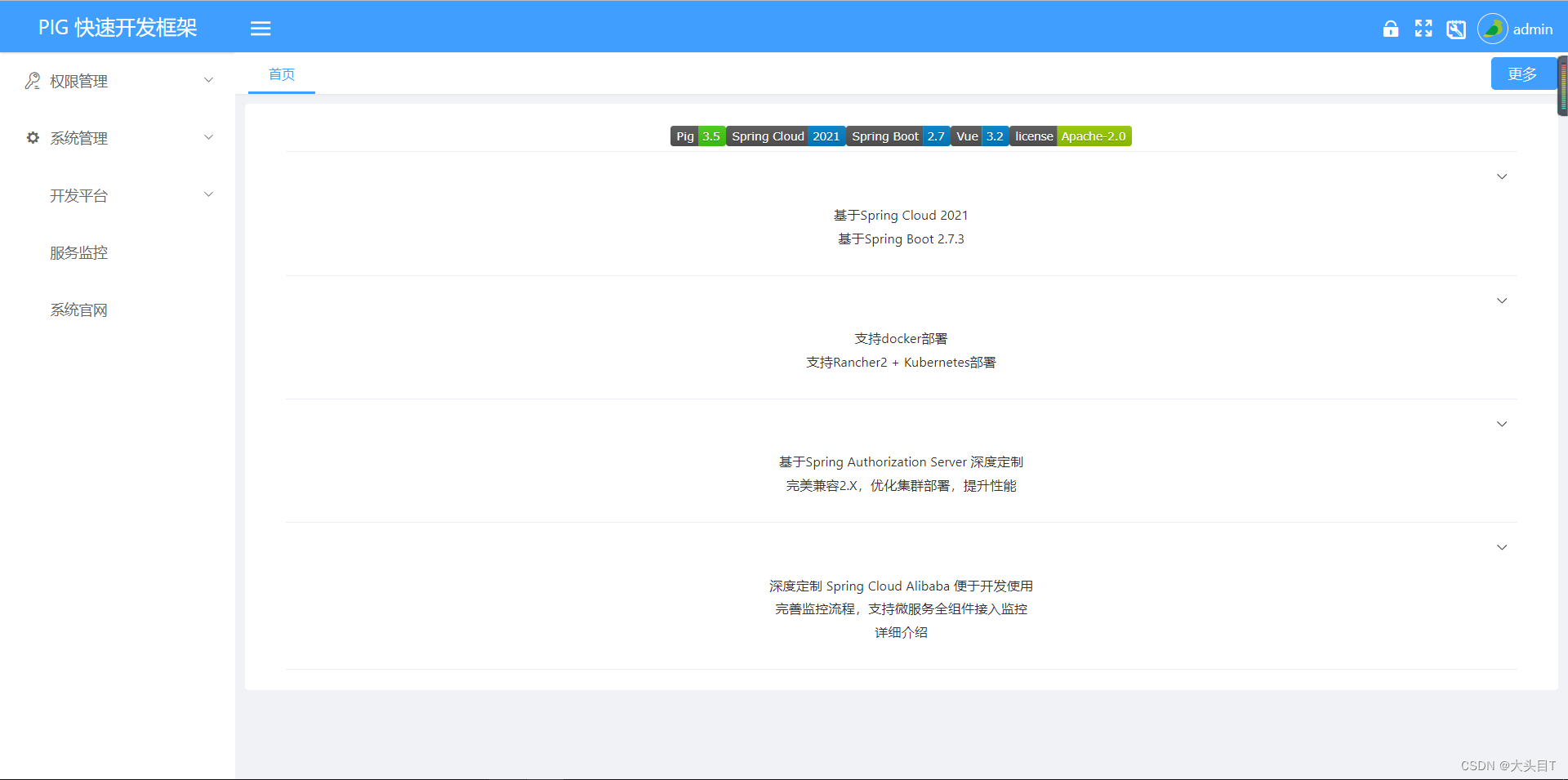
Task: Open the 详细介绍 link
Action: coord(900,631)
